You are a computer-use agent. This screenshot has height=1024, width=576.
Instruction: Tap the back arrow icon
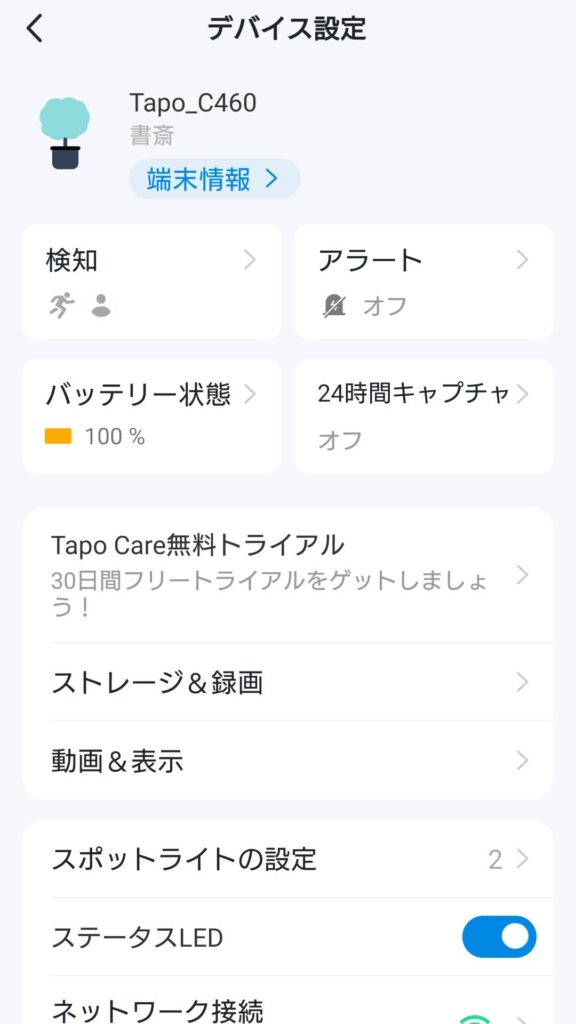pos(35,29)
